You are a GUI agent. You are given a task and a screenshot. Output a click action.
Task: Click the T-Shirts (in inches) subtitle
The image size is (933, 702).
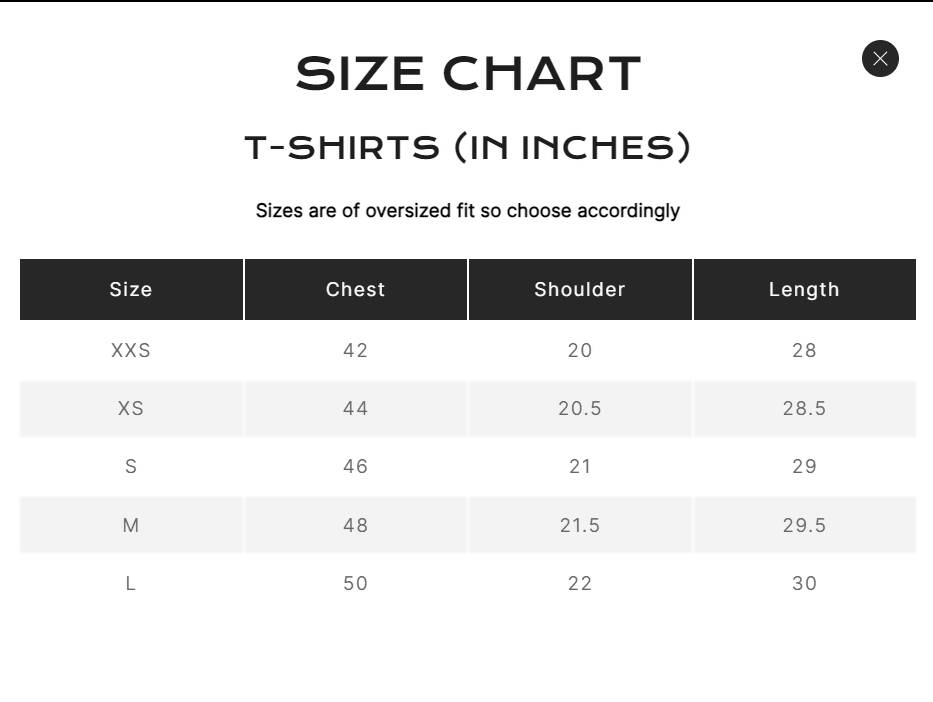click(468, 147)
